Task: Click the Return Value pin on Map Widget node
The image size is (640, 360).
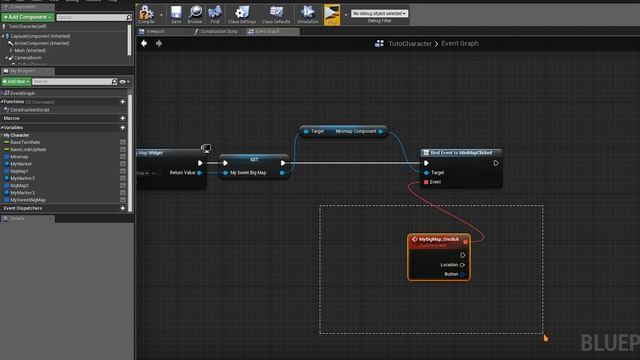Action: 199,173
